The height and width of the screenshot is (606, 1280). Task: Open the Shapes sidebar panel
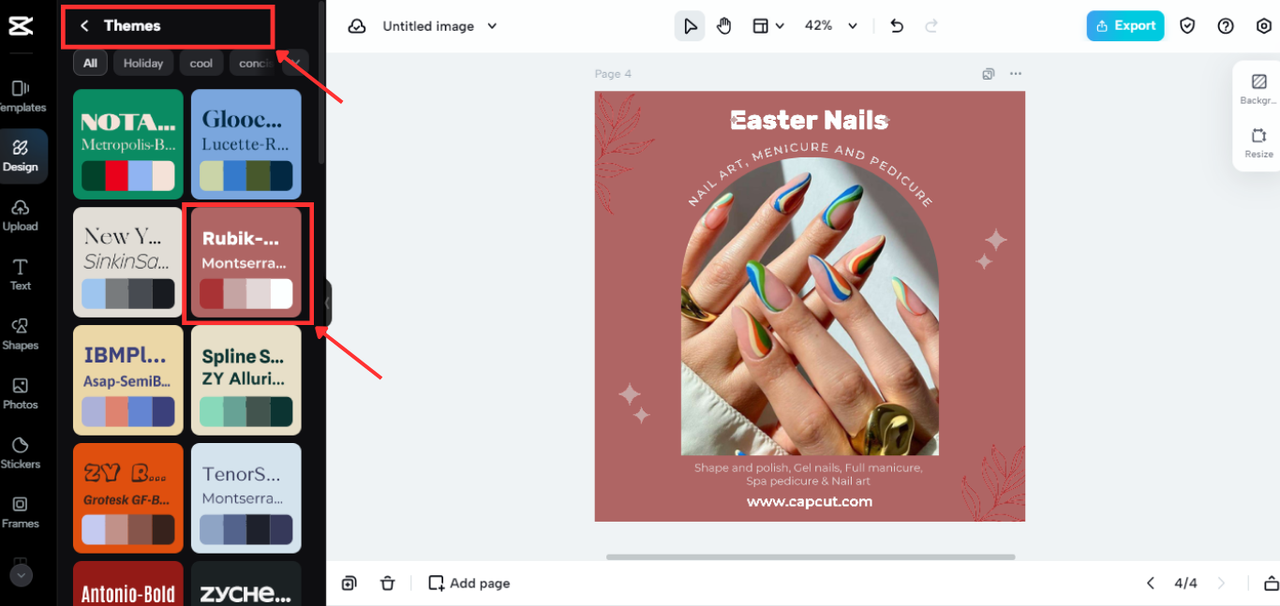[x=20, y=334]
